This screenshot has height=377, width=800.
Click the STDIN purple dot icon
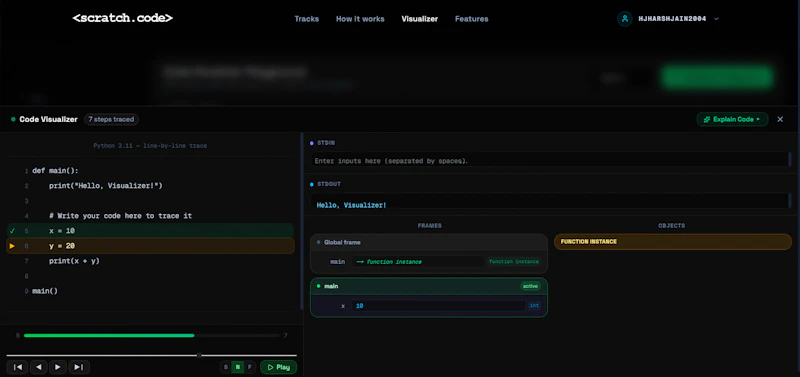[x=312, y=143]
